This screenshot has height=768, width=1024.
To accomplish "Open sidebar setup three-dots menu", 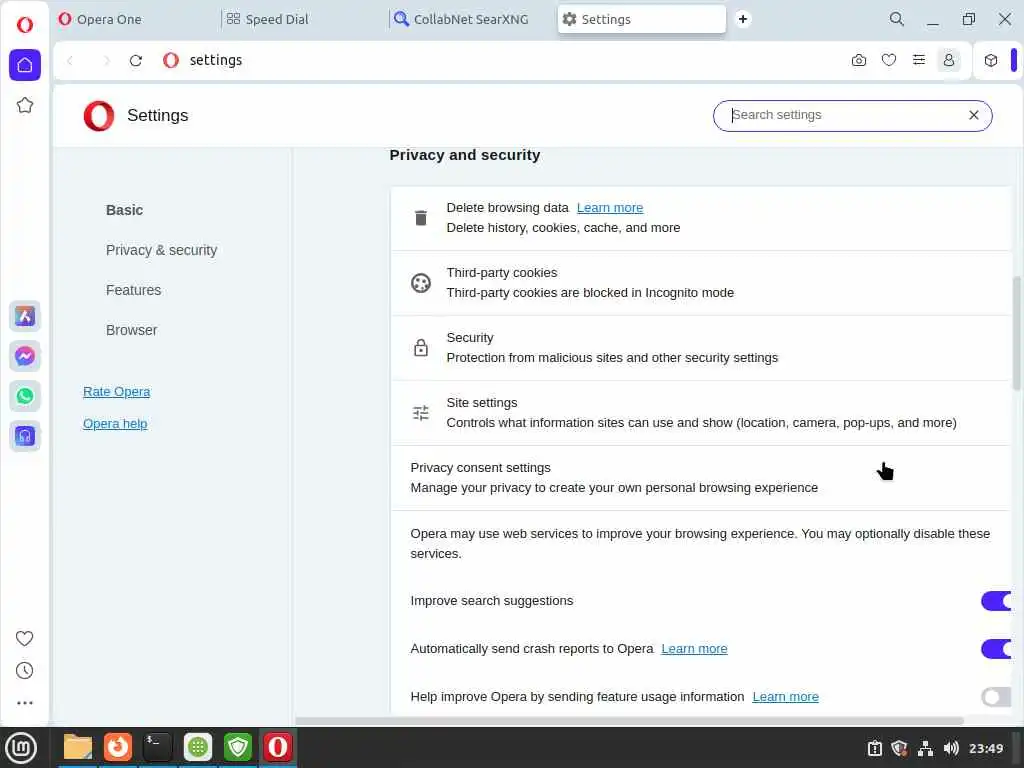I will coord(24,703).
